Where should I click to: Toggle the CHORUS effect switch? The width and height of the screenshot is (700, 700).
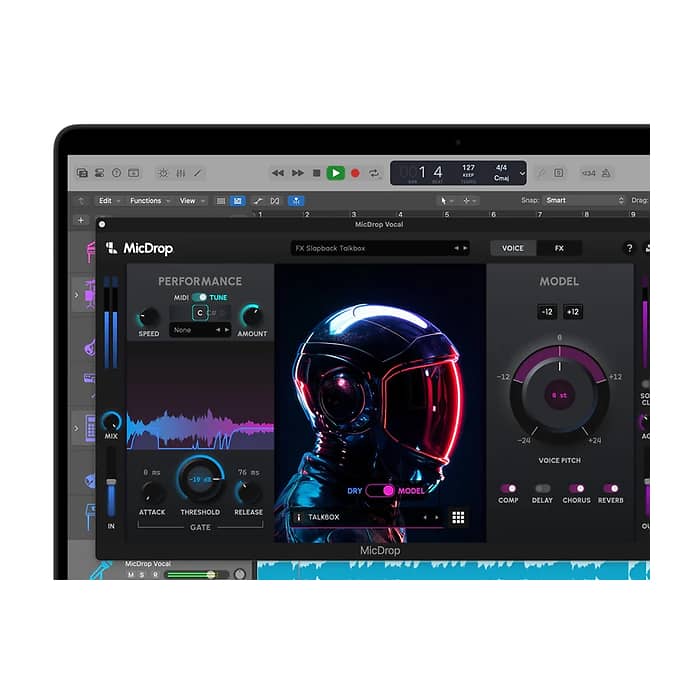[x=576, y=488]
